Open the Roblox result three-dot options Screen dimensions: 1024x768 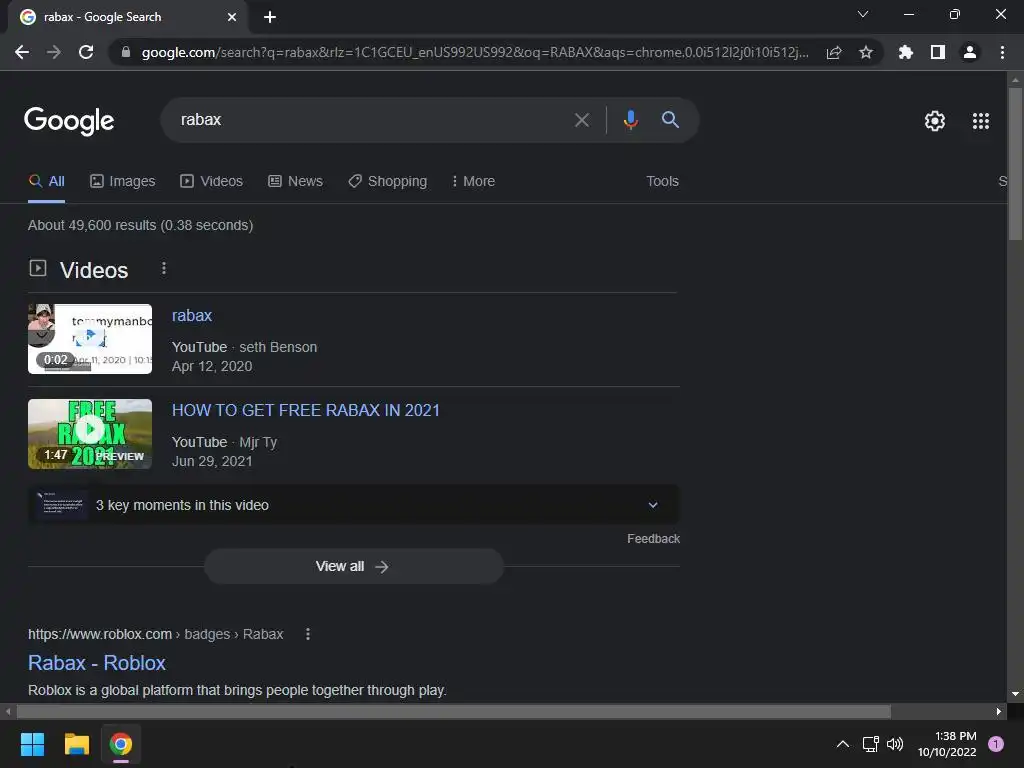(308, 634)
